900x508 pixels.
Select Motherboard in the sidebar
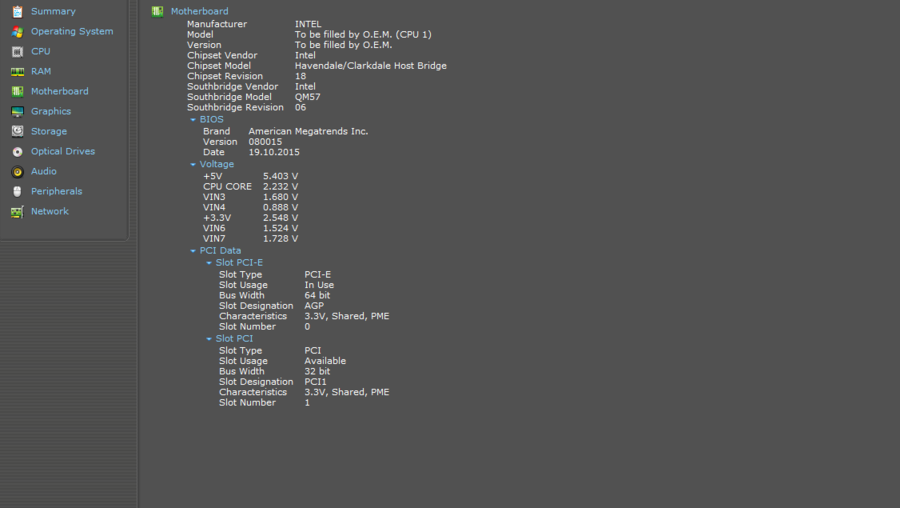pyautogui.click(x=60, y=91)
